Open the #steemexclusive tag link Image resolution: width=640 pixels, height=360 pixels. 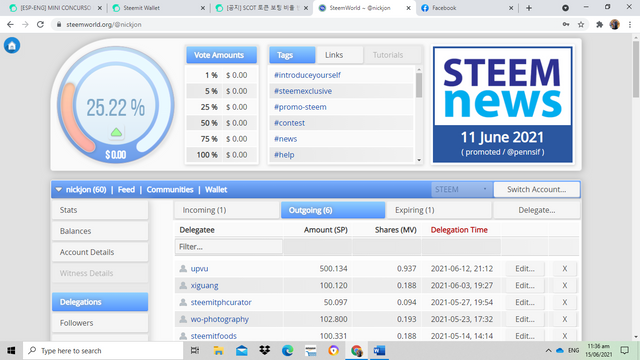pos(303,91)
